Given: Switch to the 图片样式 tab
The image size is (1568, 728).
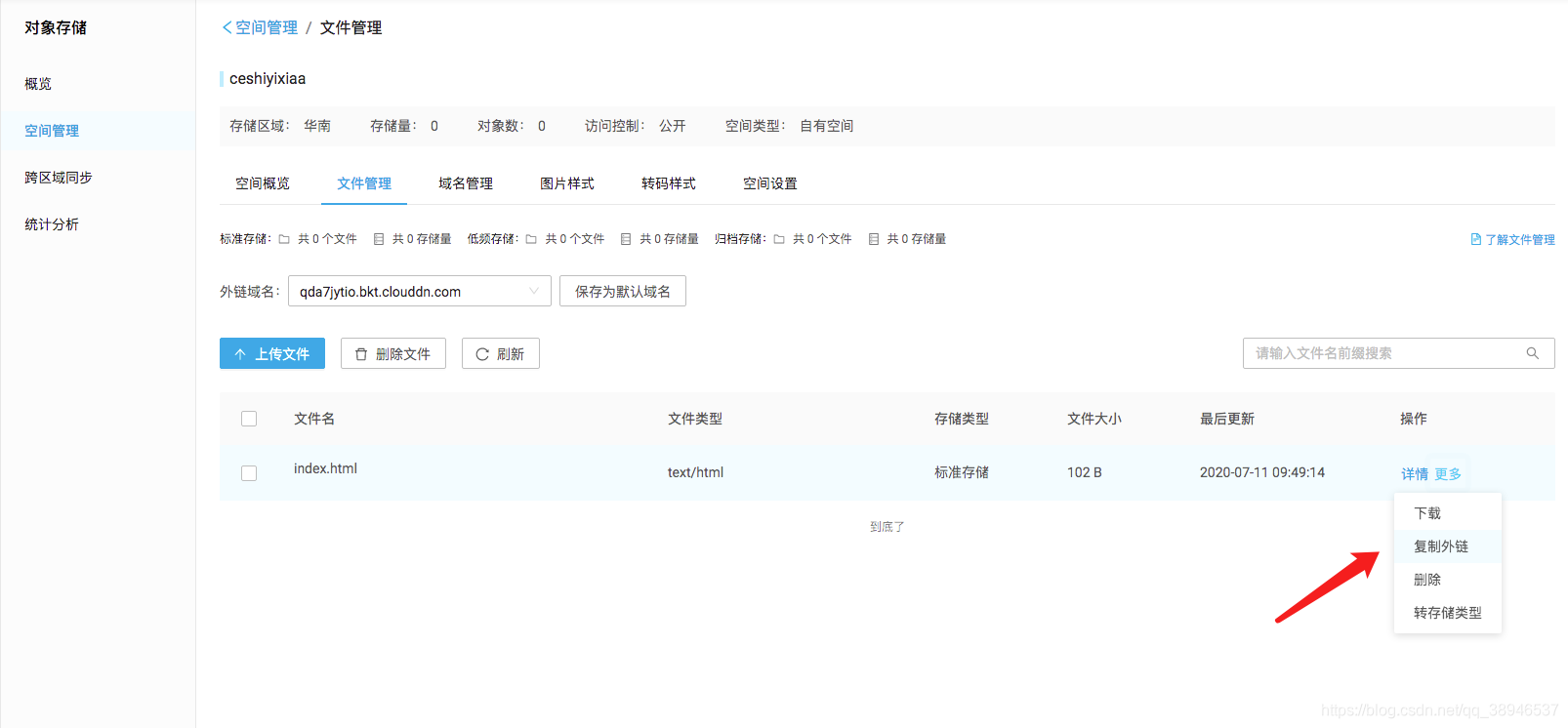Looking at the screenshot, I should (567, 183).
